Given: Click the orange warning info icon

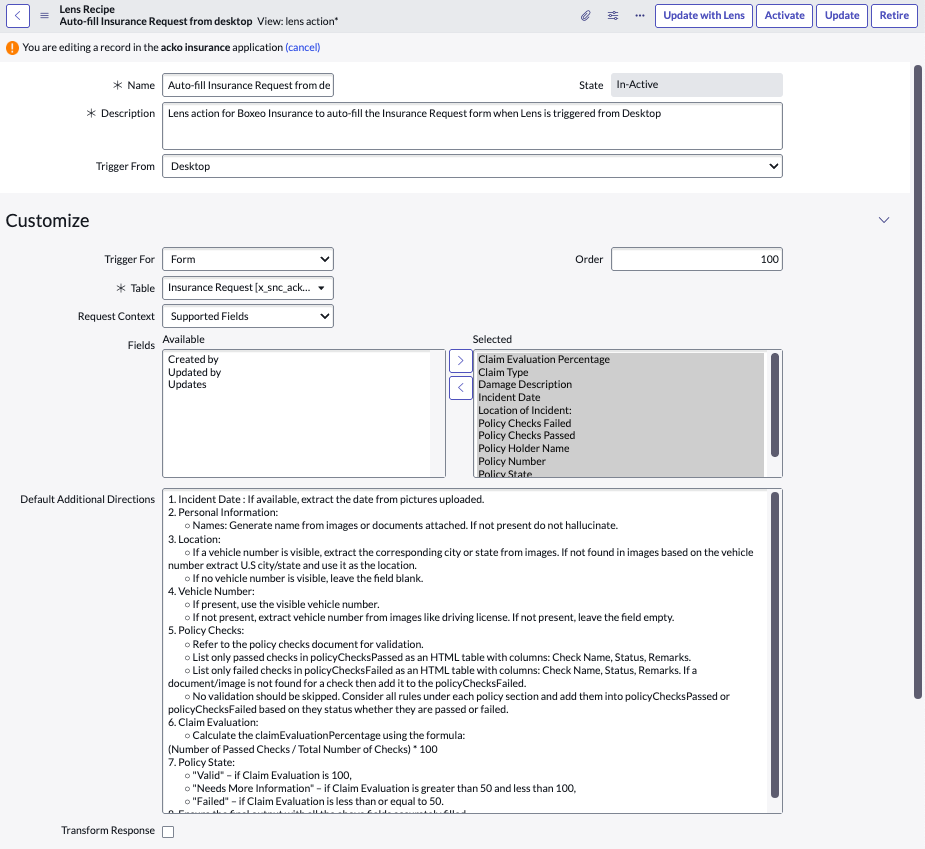Looking at the screenshot, I should [12, 48].
